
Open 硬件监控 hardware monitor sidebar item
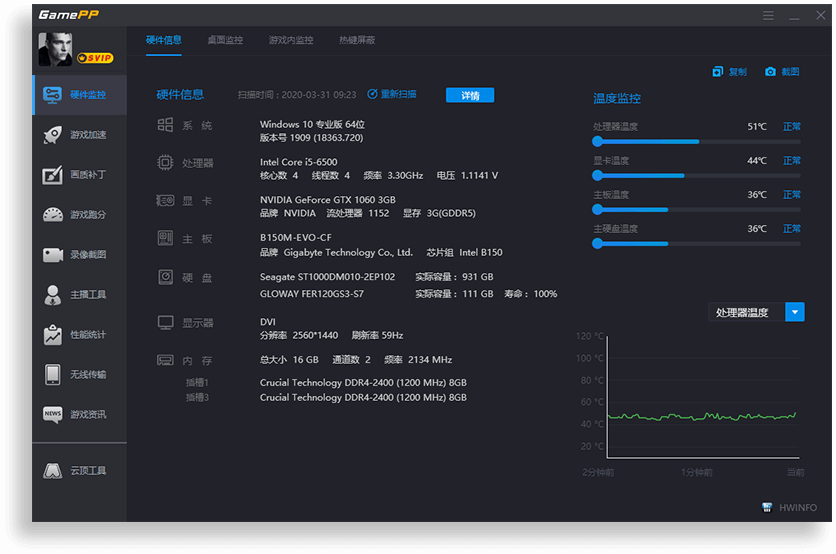[80, 95]
